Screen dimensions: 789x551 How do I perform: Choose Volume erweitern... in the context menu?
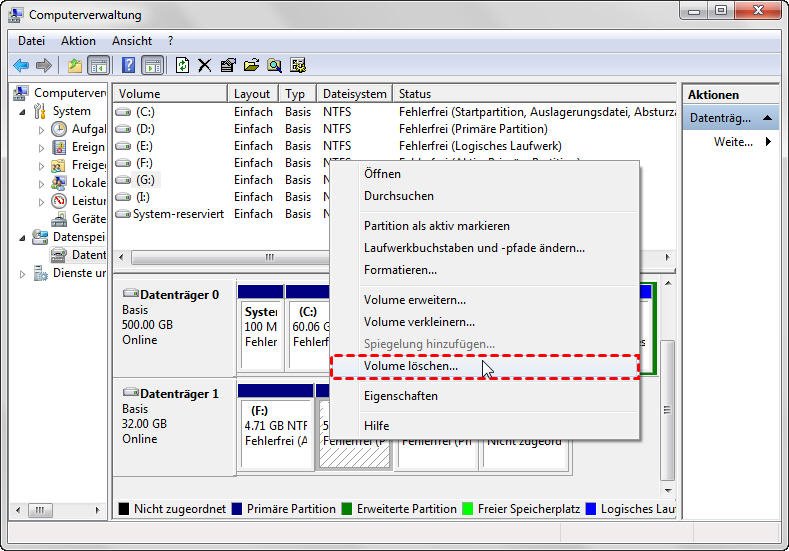[x=485, y=300]
